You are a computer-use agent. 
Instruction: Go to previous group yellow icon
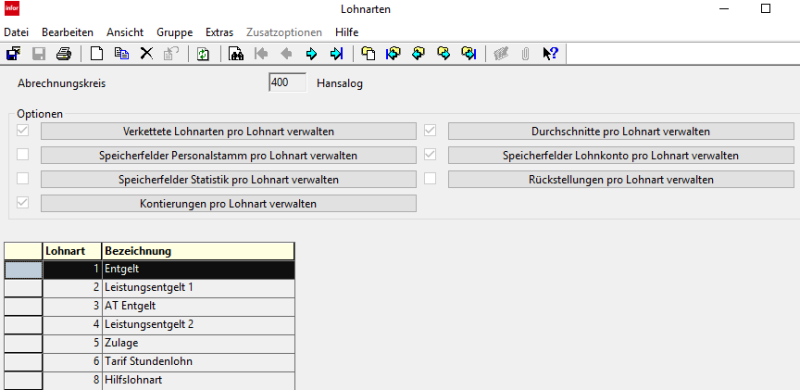418,54
